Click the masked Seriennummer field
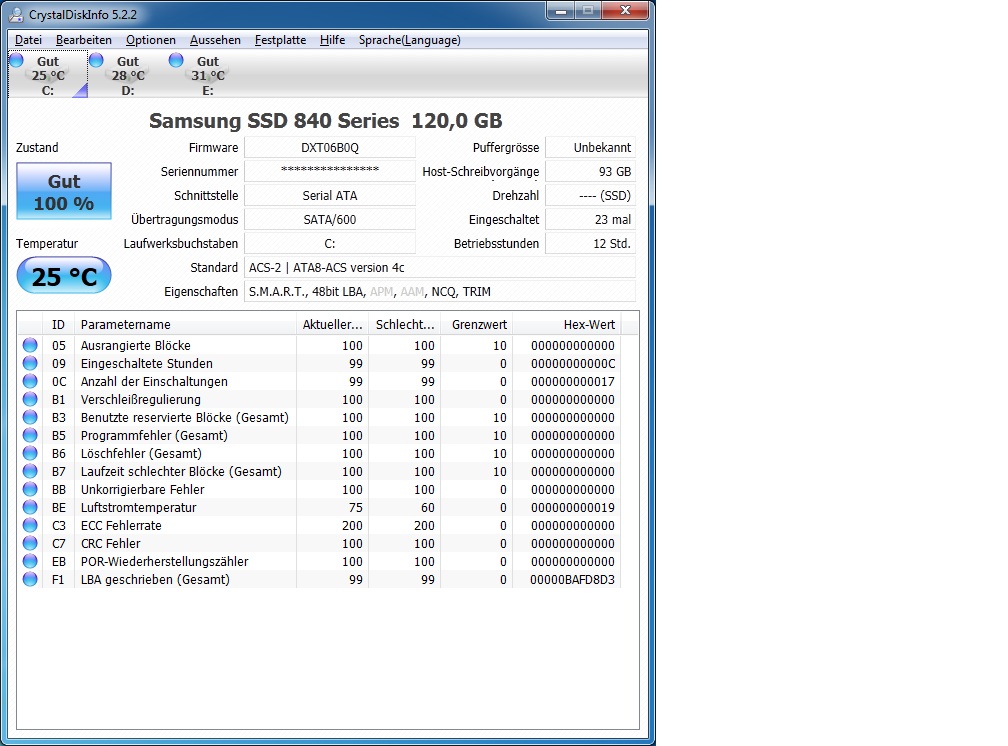Viewport: 1008px width, 746px height. (x=330, y=171)
